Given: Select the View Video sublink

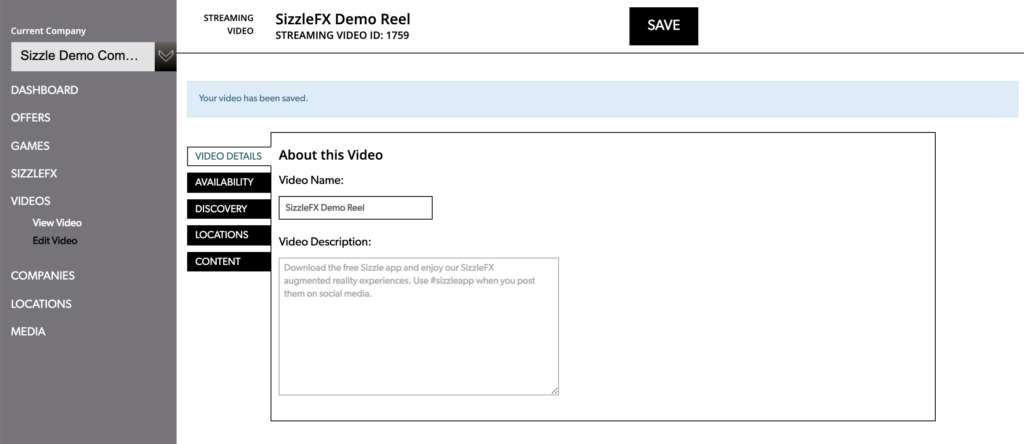Looking at the screenshot, I should (x=57, y=223).
